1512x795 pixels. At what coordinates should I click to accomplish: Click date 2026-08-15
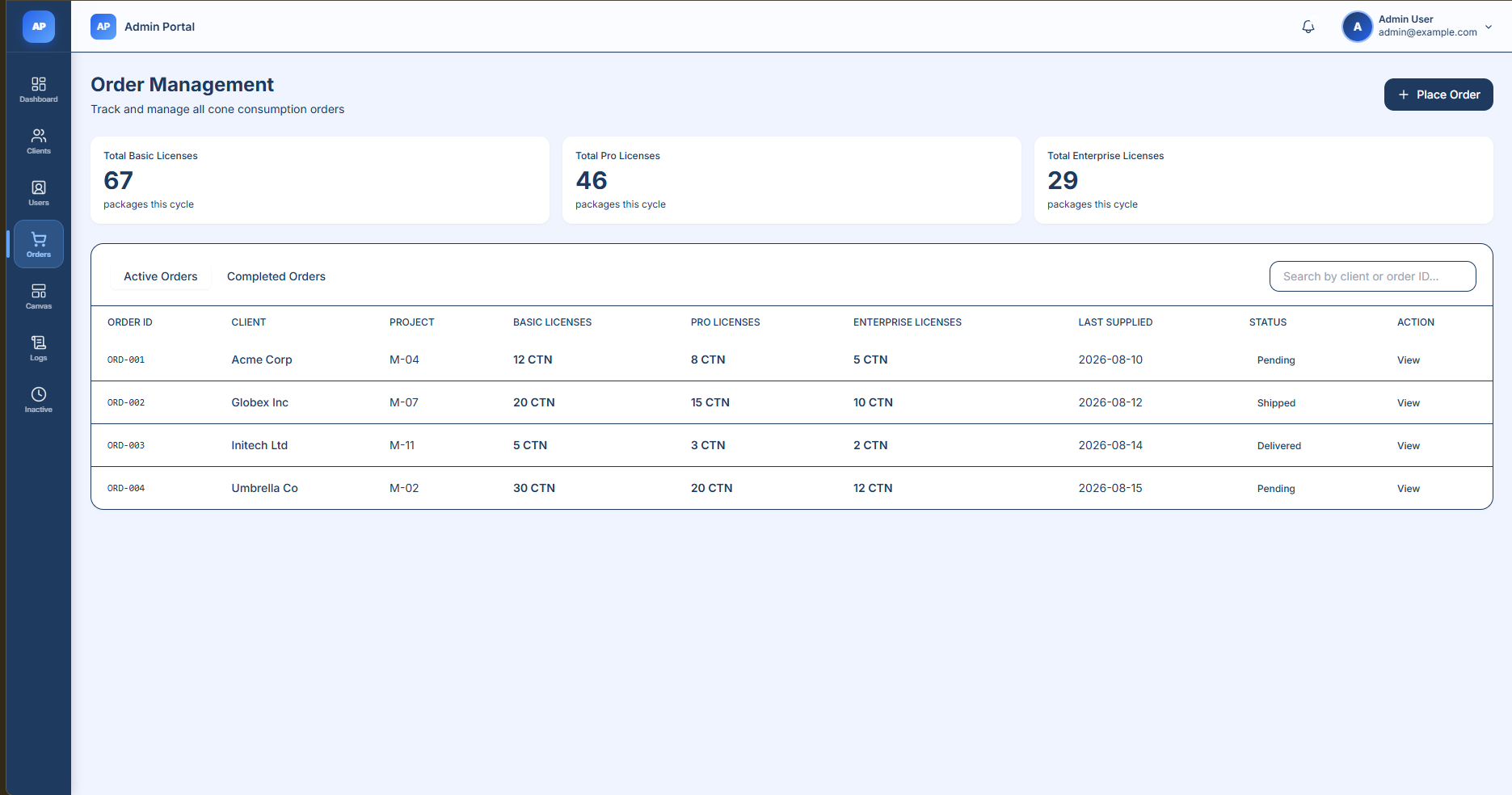(x=1110, y=488)
